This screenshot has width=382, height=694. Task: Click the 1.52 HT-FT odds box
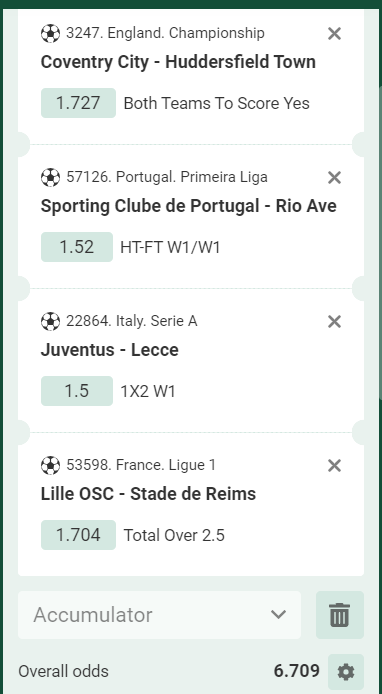tap(77, 247)
